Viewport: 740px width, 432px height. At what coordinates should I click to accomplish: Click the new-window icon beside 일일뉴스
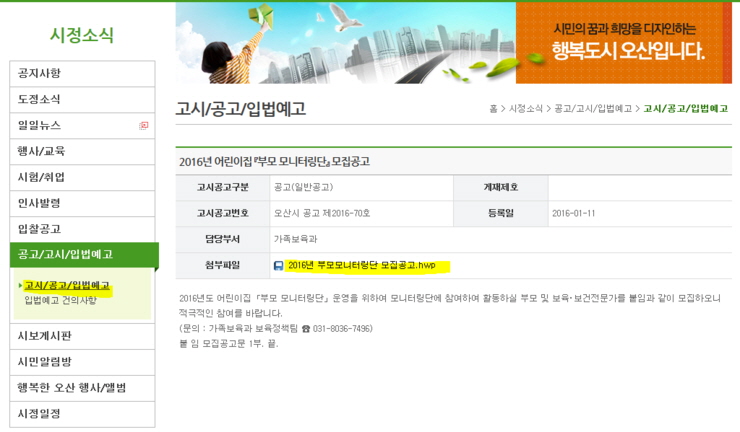point(144,126)
